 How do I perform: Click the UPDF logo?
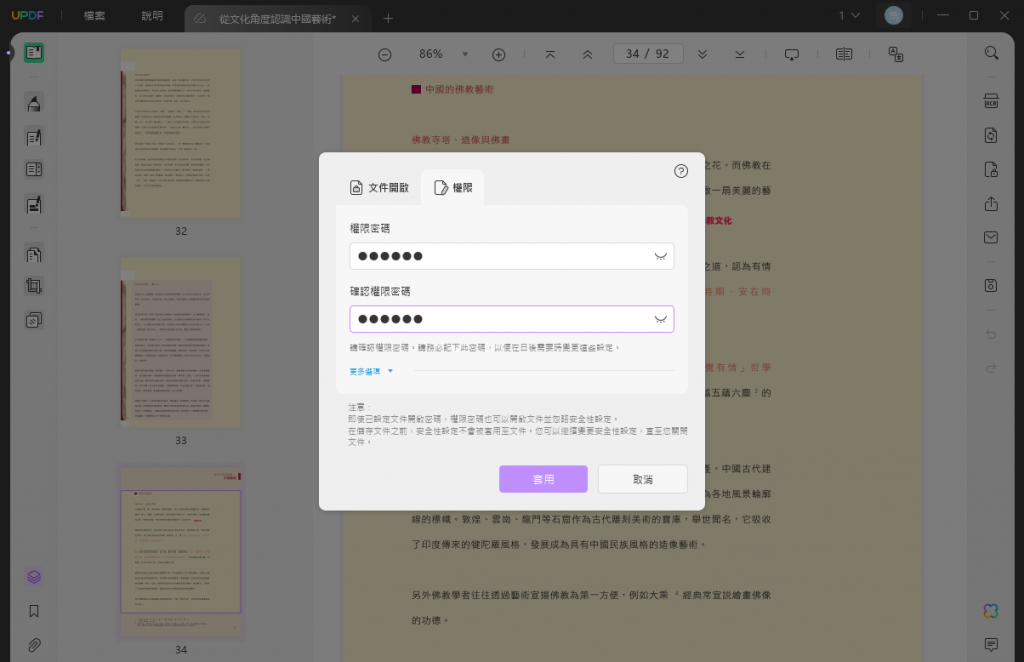pyautogui.click(x=27, y=15)
